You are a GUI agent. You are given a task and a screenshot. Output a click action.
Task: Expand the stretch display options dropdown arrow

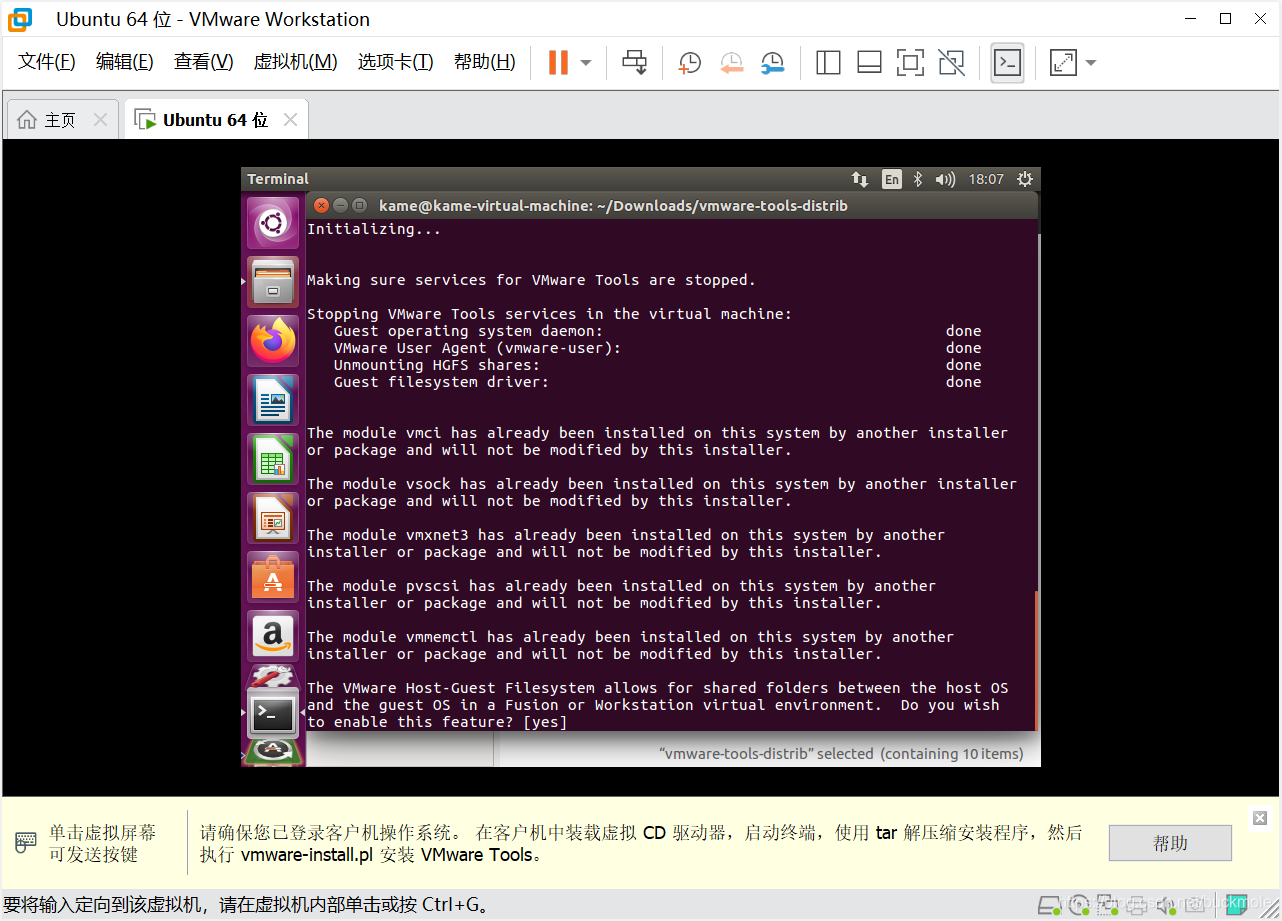pos(1091,63)
